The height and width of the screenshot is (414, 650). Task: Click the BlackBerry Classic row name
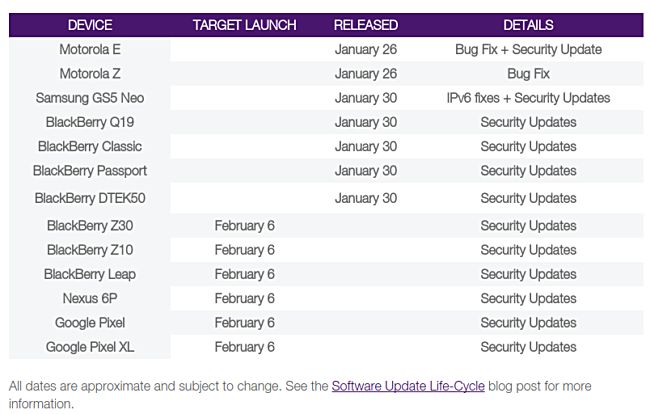tap(90, 146)
